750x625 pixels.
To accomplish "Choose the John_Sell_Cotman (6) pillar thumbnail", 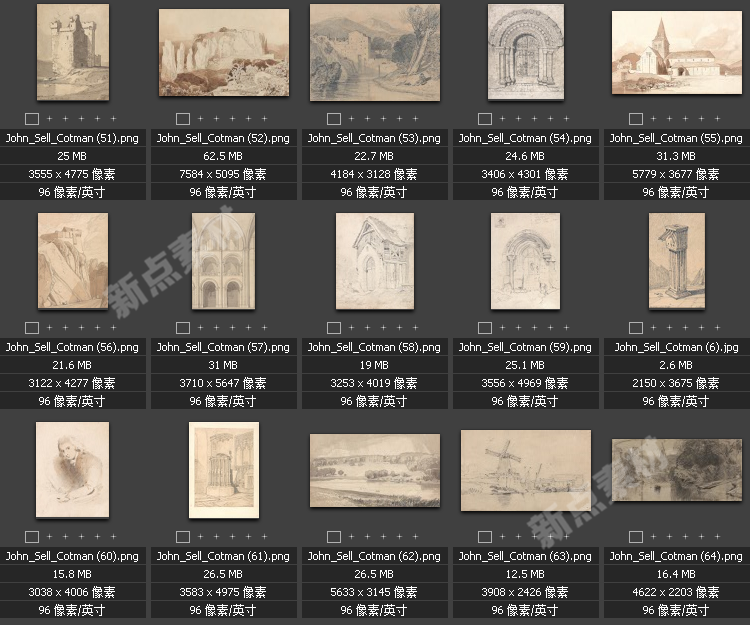I will 676,261.
